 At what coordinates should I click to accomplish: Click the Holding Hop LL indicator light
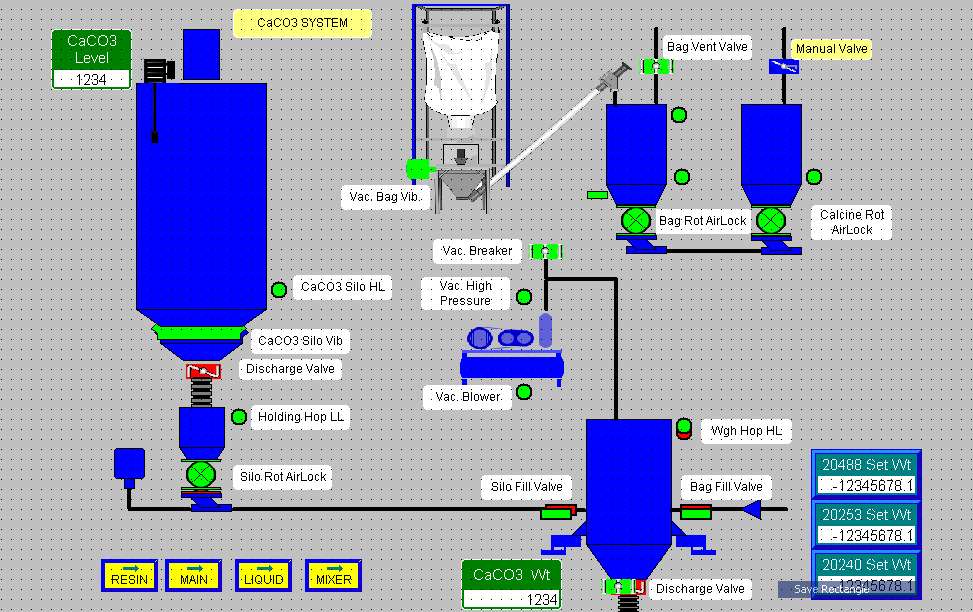click(239, 417)
